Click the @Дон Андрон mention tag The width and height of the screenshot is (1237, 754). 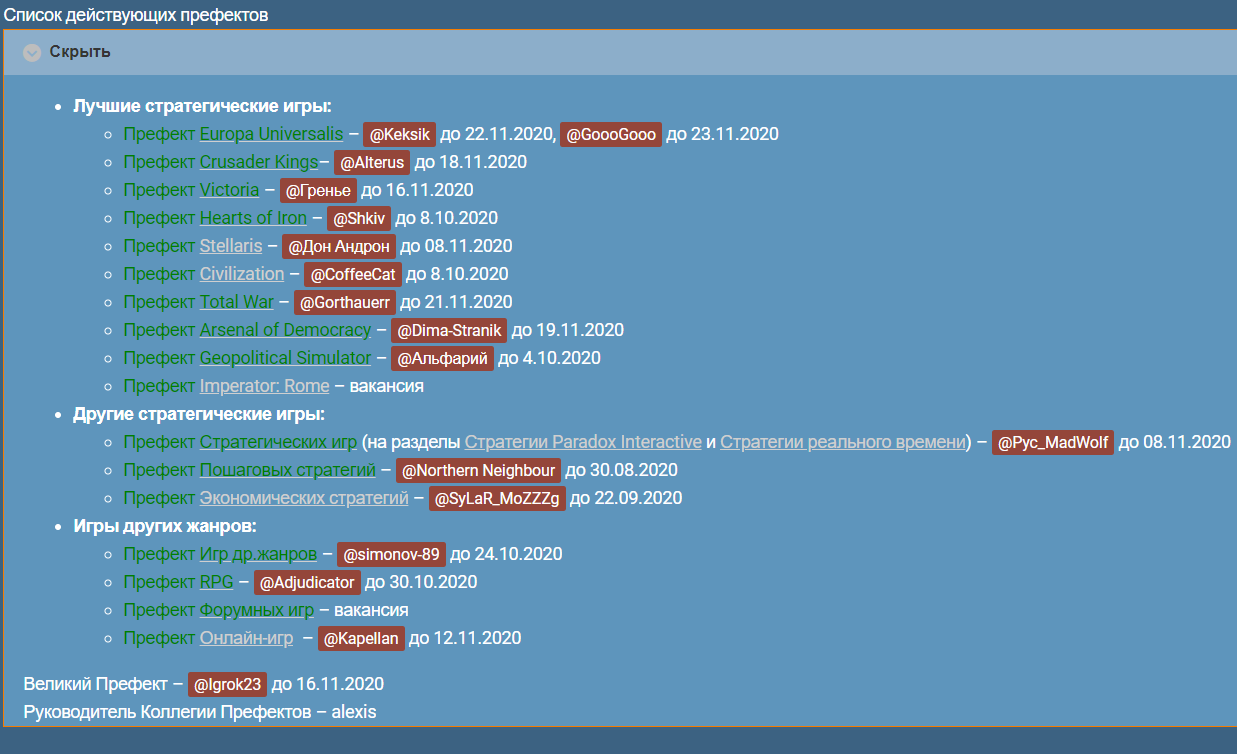338,246
